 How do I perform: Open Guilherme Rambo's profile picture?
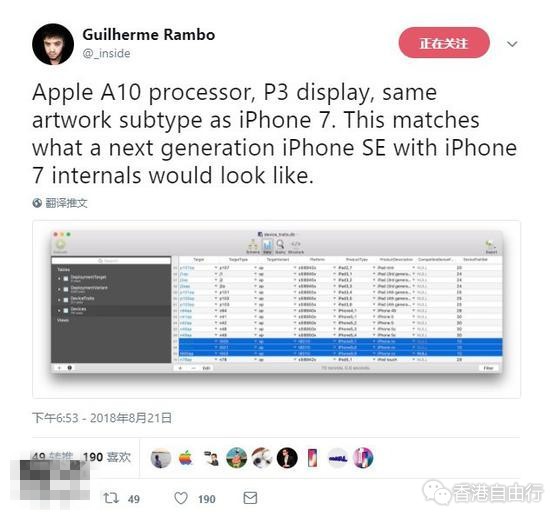click(53, 44)
